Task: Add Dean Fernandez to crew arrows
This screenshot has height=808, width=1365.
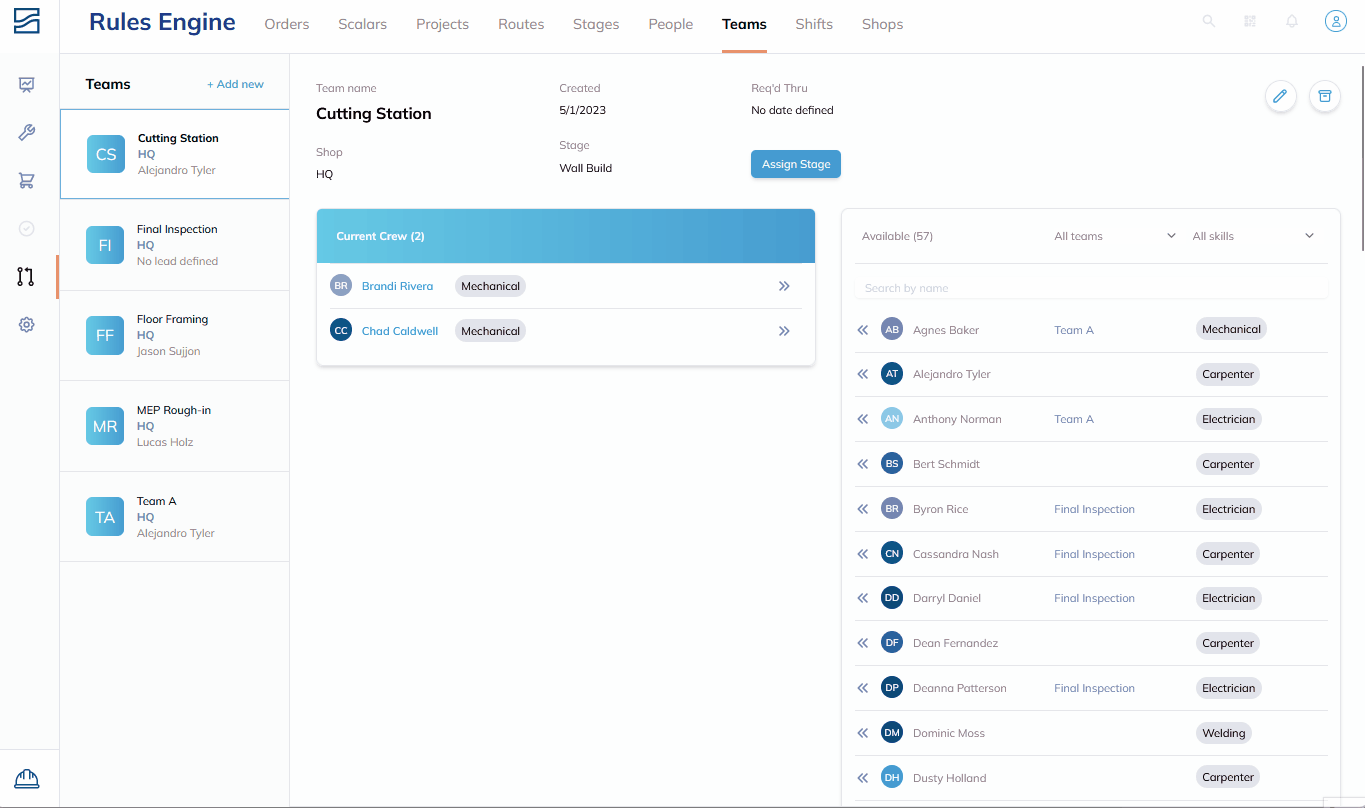Action: pos(863,643)
